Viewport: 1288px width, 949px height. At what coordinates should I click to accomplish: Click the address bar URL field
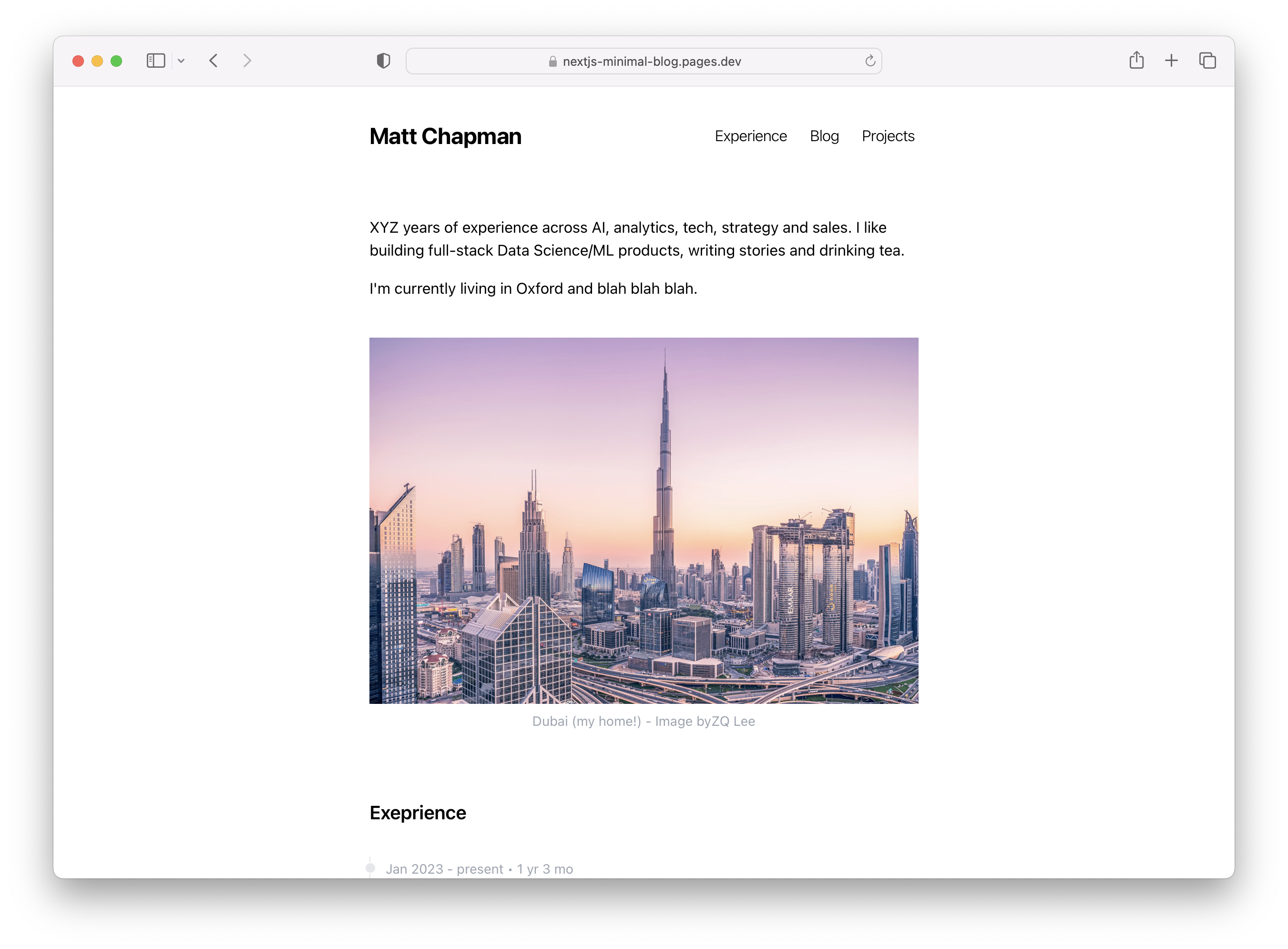click(x=651, y=62)
